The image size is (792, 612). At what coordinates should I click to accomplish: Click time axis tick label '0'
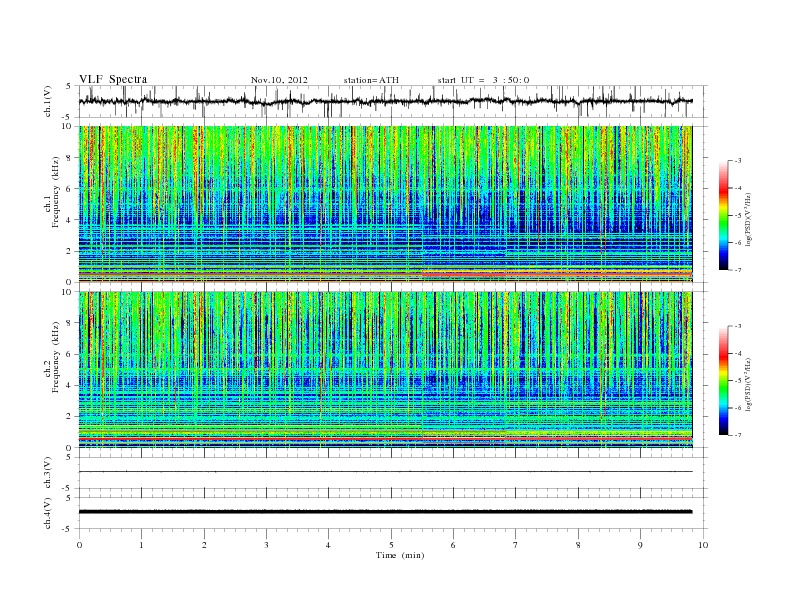[79, 545]
